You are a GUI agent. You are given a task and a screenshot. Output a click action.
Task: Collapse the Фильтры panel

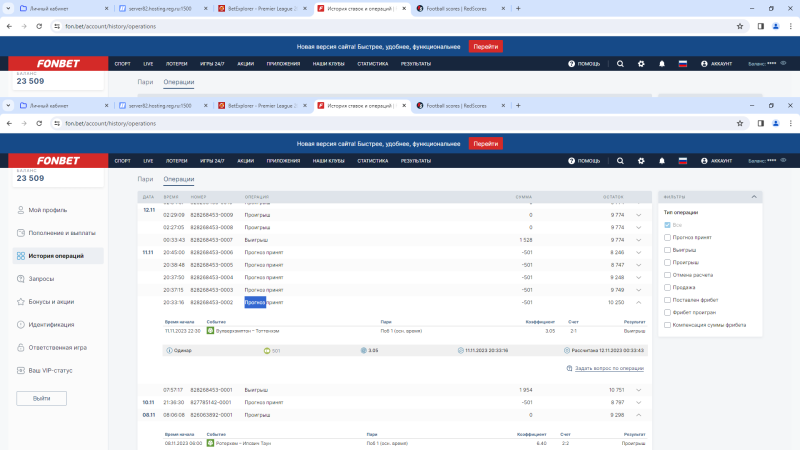754,197
